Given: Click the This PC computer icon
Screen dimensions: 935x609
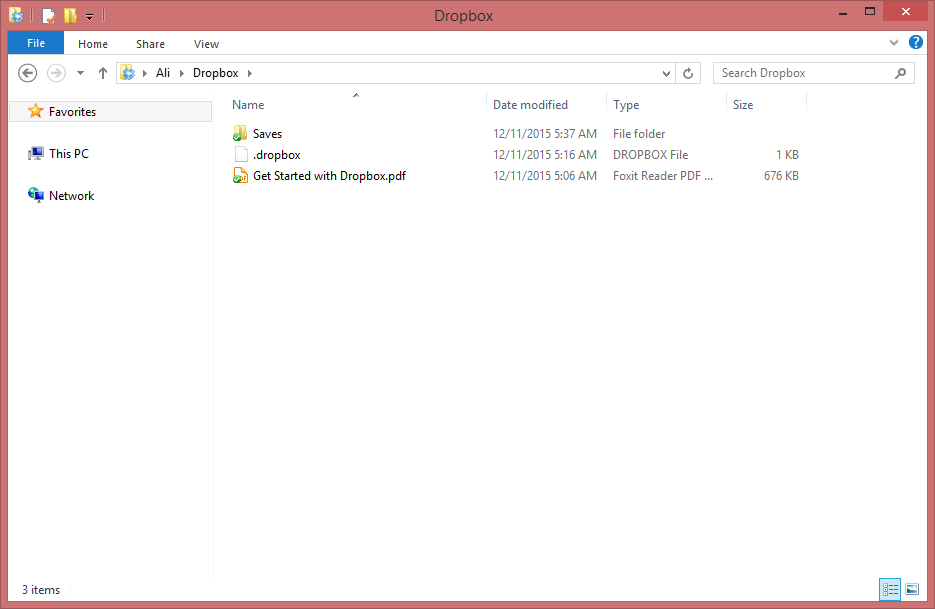Looking at the screenshot, I should click(x=36, y=154).
